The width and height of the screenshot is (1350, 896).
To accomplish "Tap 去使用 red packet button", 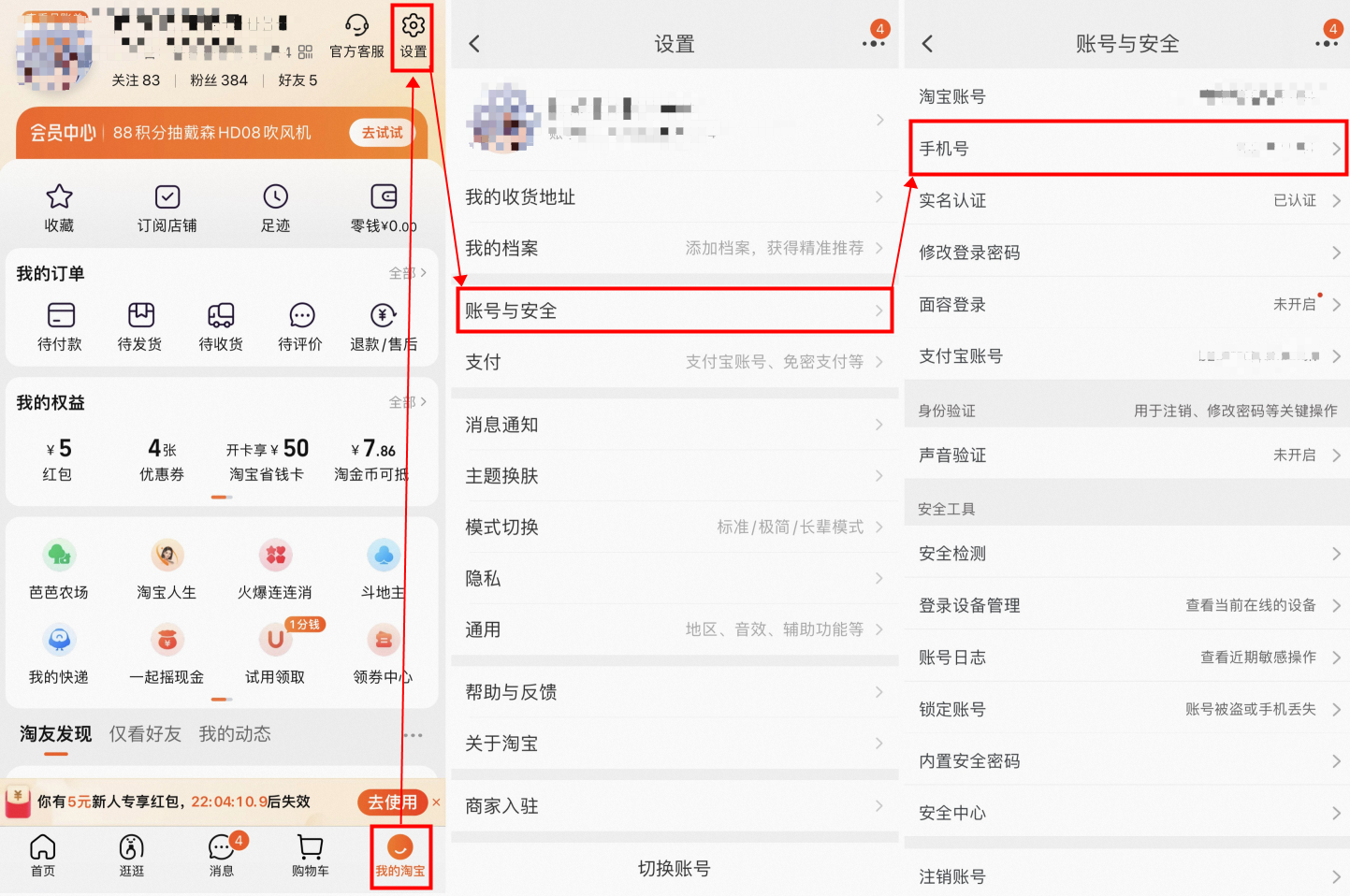I will tap(392, 802).
